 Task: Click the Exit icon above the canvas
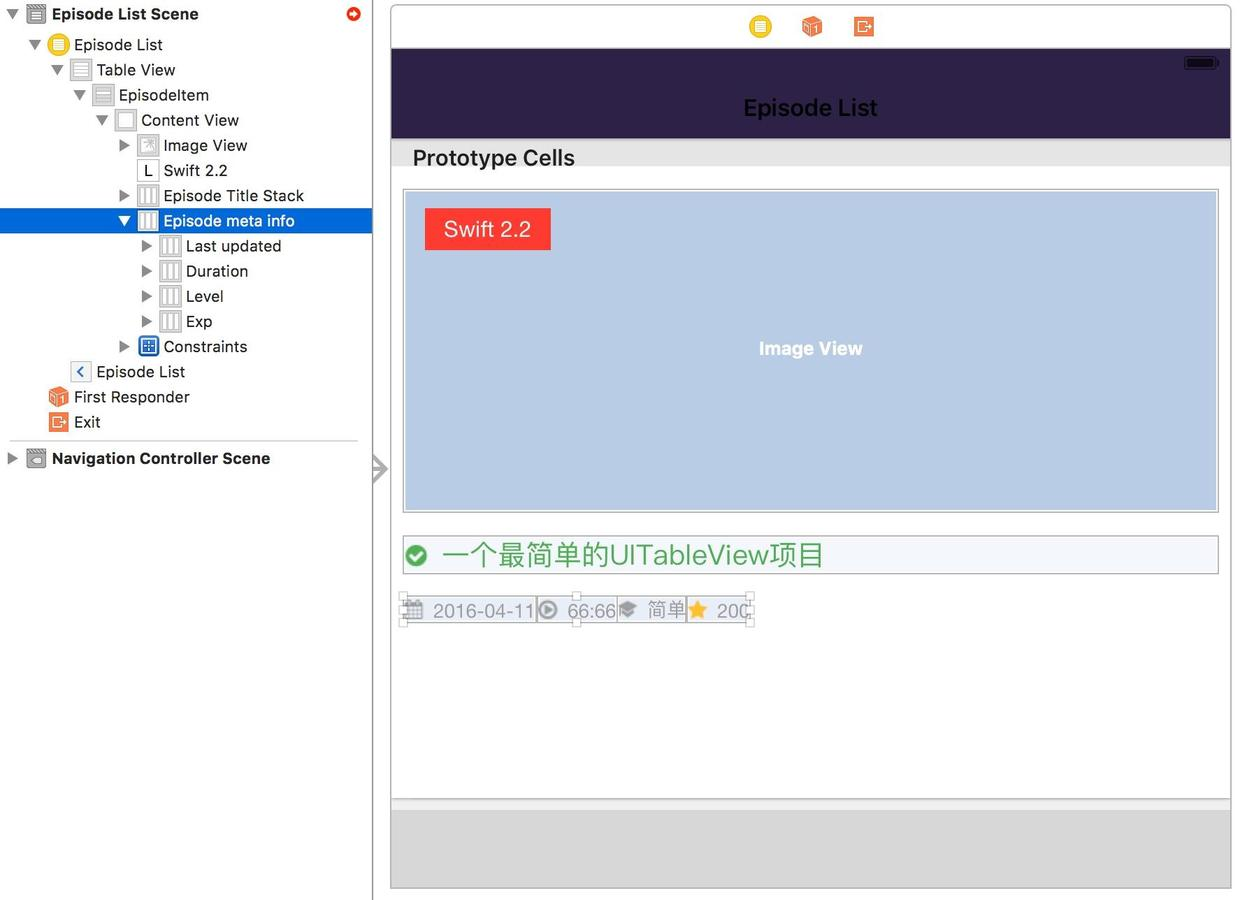(864, 27)
